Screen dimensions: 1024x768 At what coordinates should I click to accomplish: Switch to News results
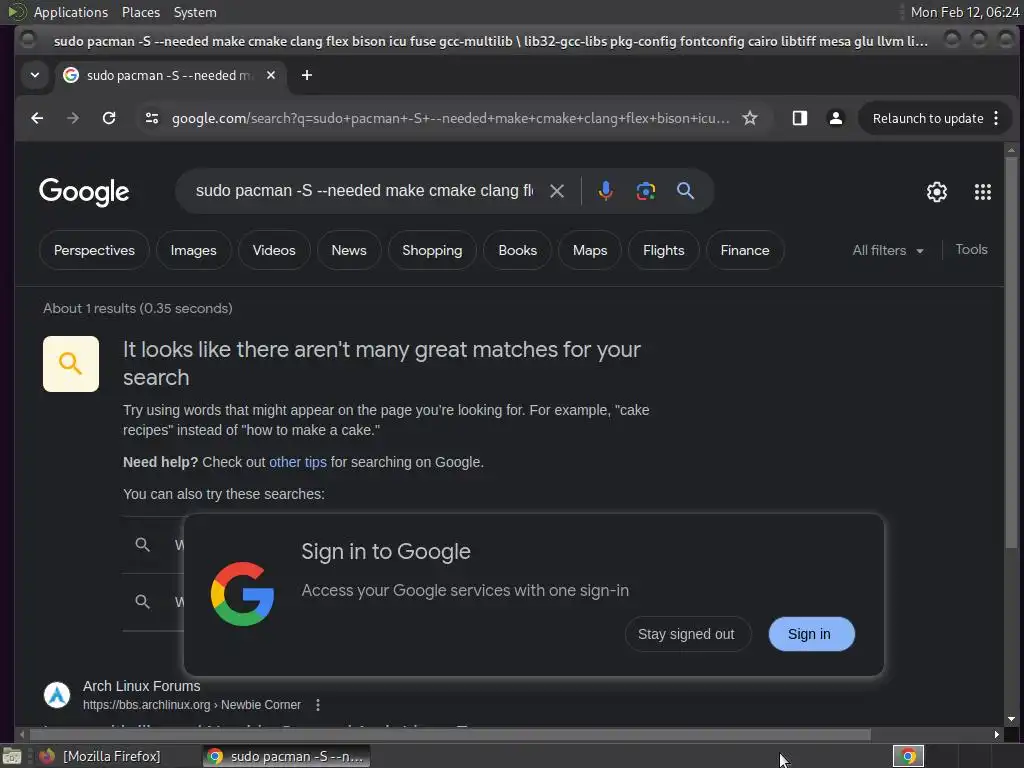click(x=349, y=250)
